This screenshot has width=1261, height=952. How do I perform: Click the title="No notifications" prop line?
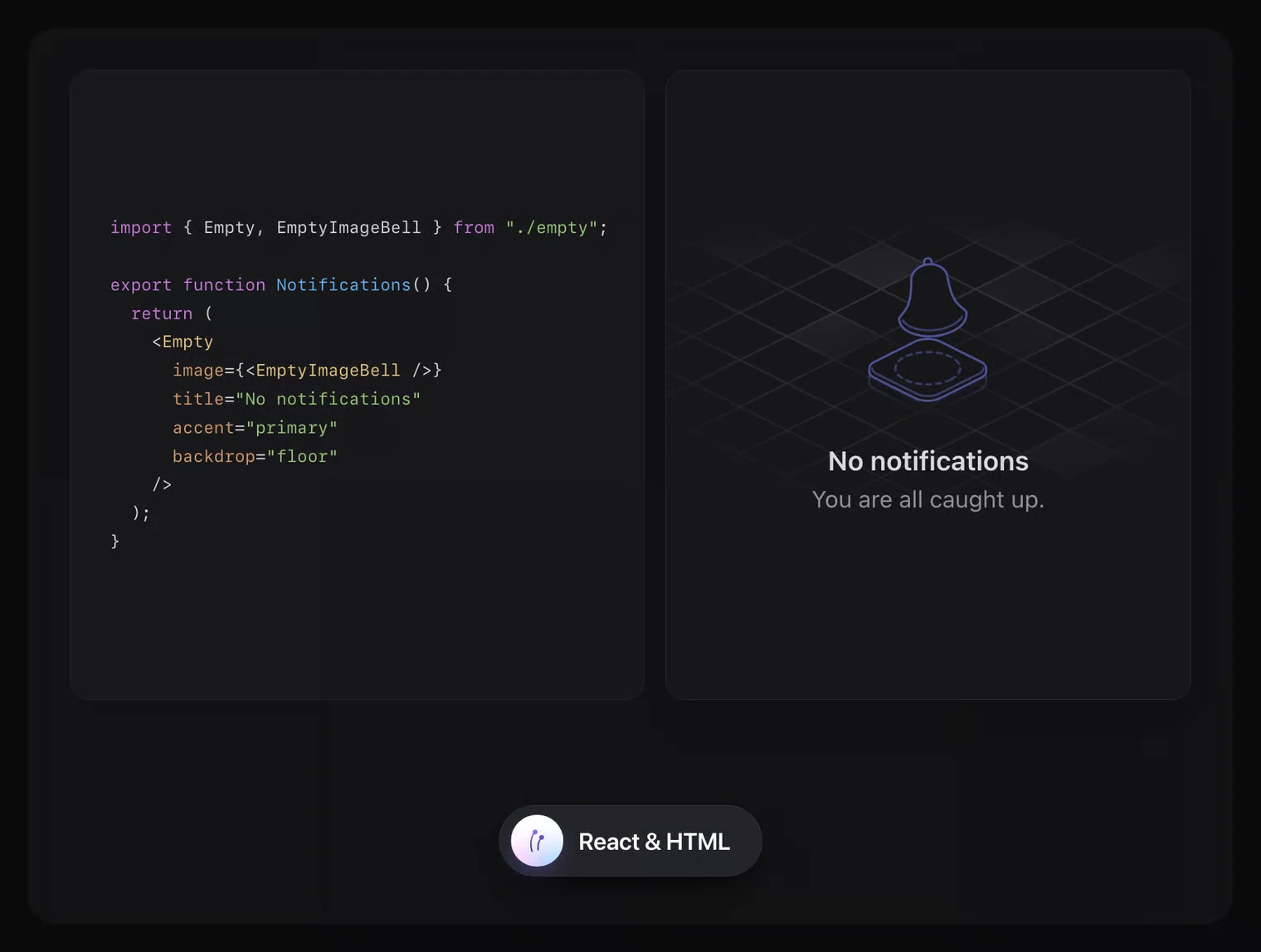pos(297,399)
